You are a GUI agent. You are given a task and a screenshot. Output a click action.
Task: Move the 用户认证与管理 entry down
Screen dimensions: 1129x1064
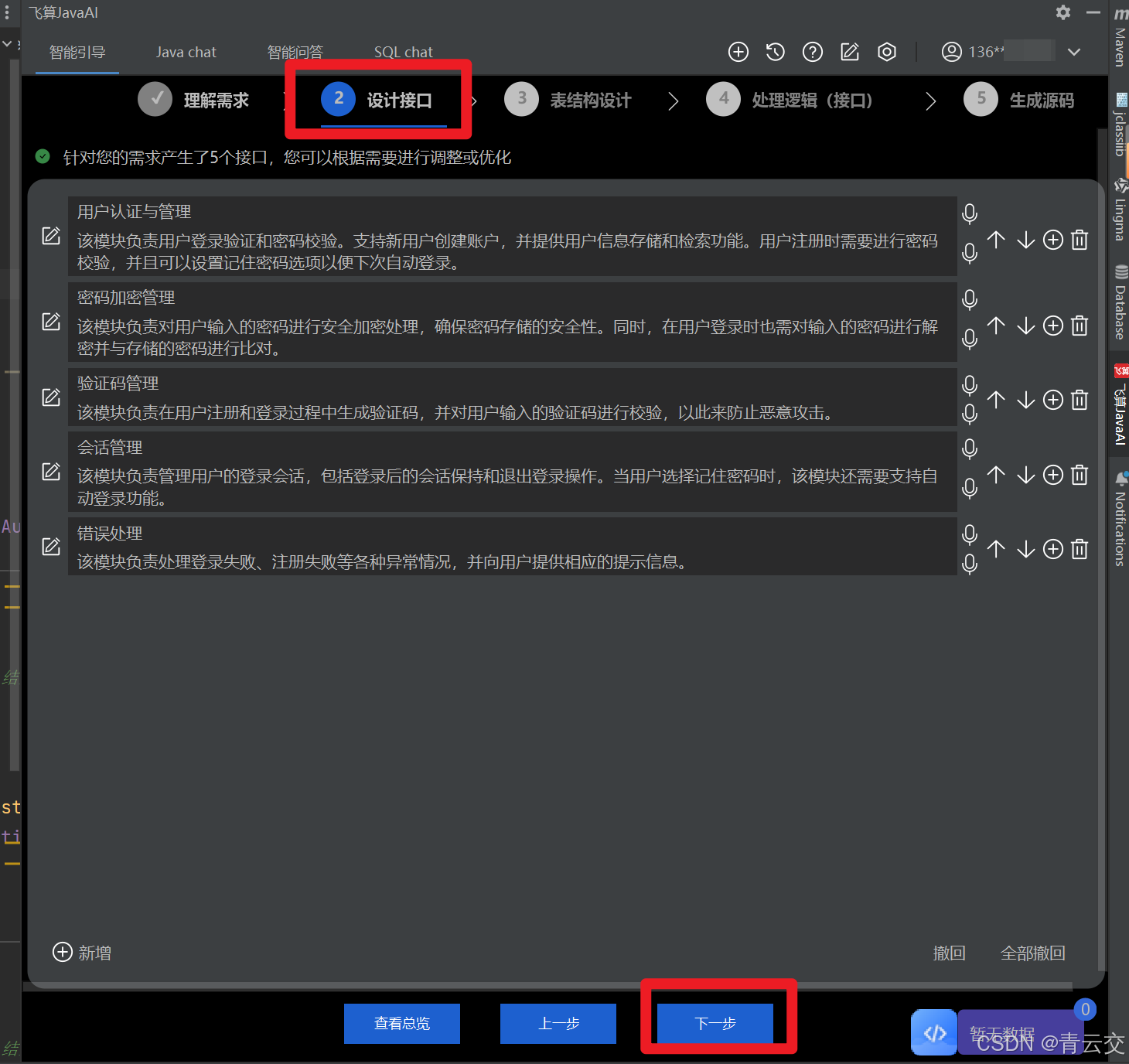click(x=1026, y=240)
